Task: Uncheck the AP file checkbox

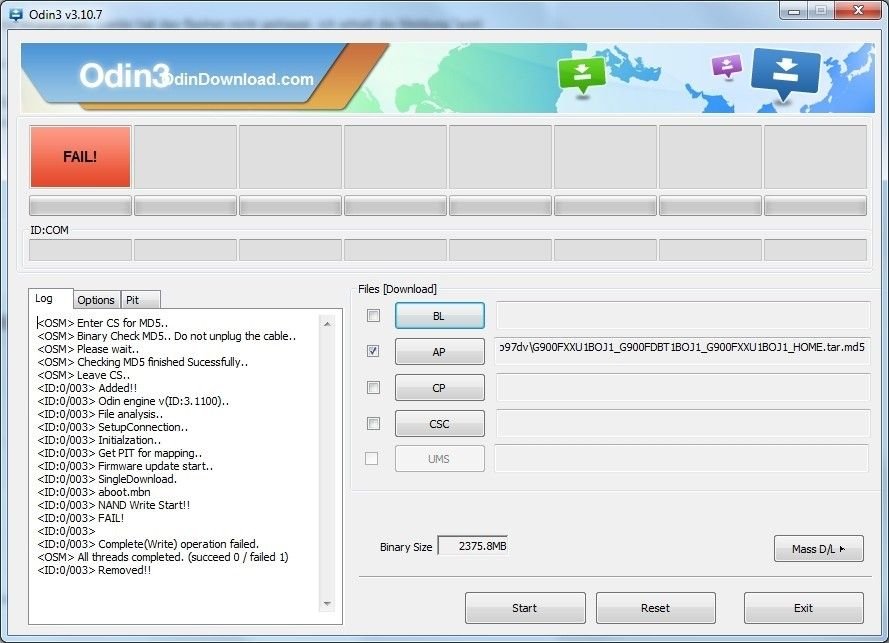Action: click(x=373, y=352)
